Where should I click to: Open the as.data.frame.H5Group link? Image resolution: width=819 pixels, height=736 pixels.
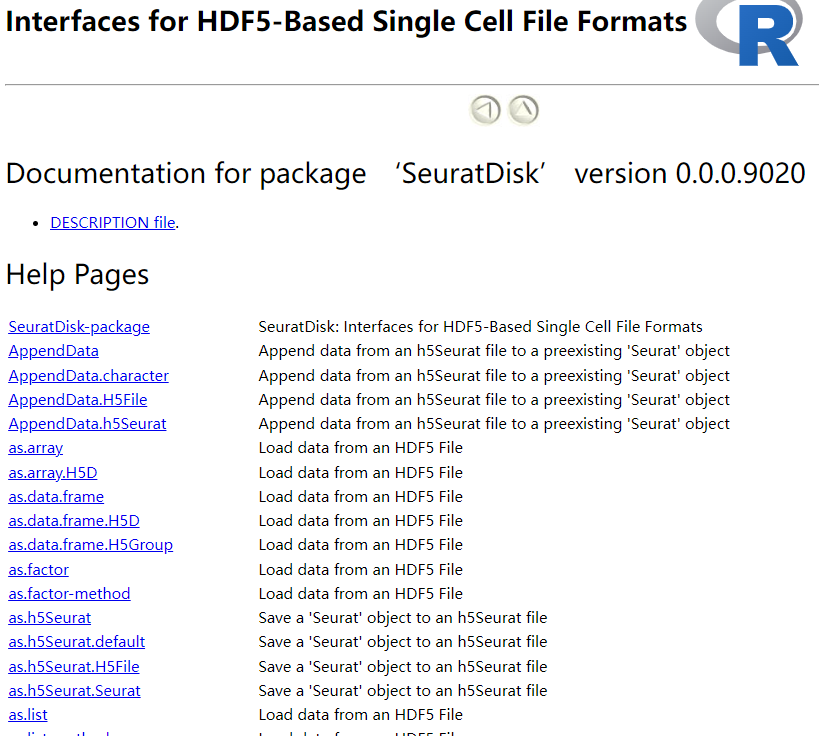pyautogui.click(x=91, y=545)
